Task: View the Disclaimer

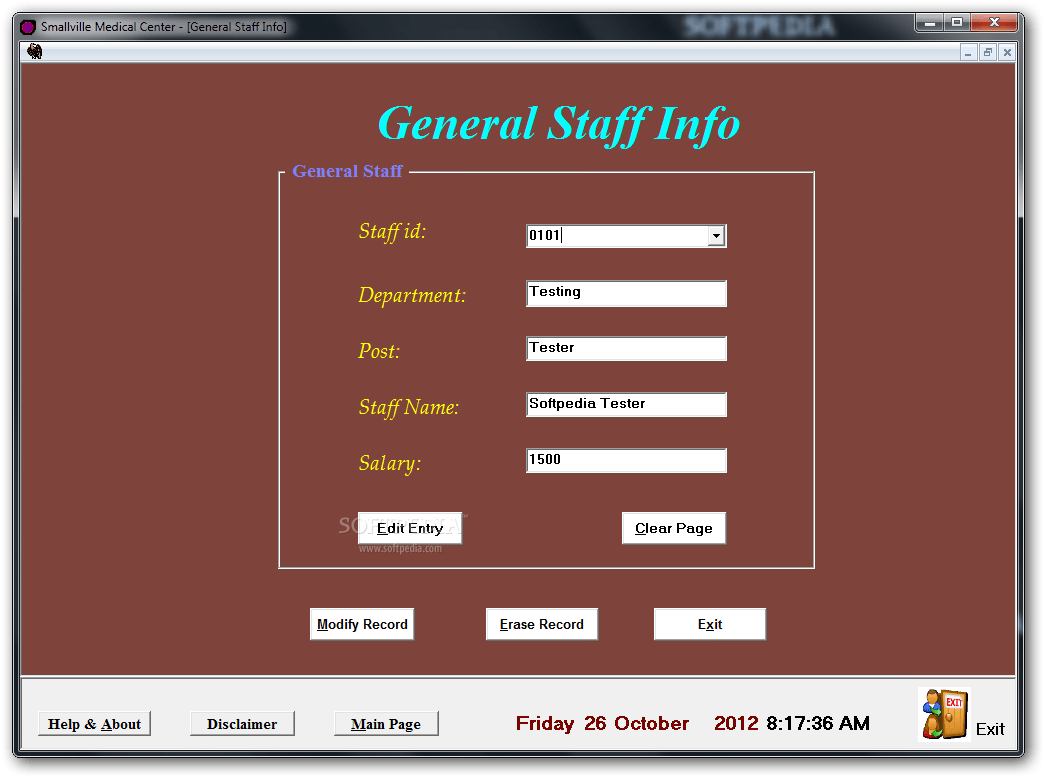Action: 242,722
